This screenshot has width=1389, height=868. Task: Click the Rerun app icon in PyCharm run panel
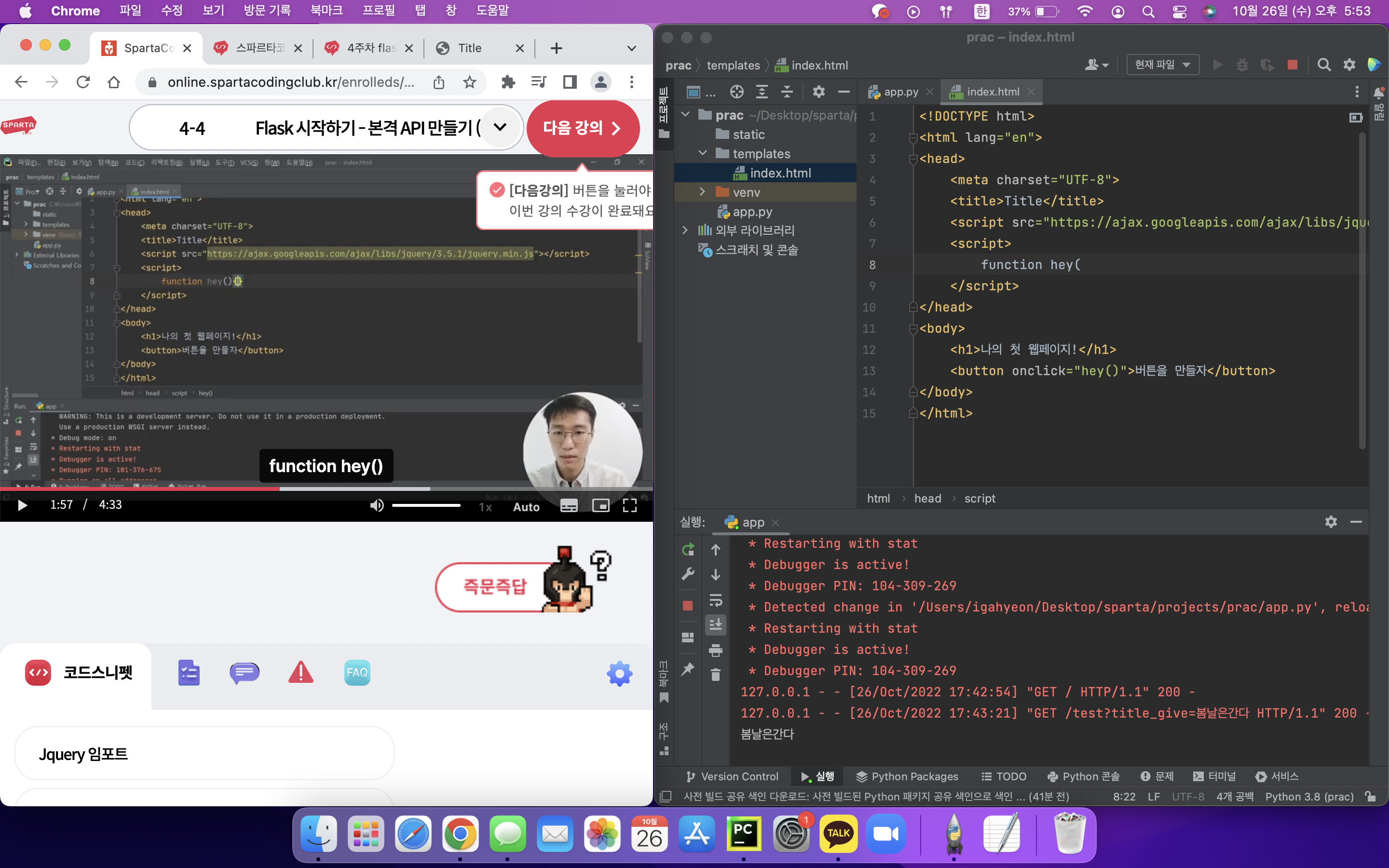coord(688,549)
